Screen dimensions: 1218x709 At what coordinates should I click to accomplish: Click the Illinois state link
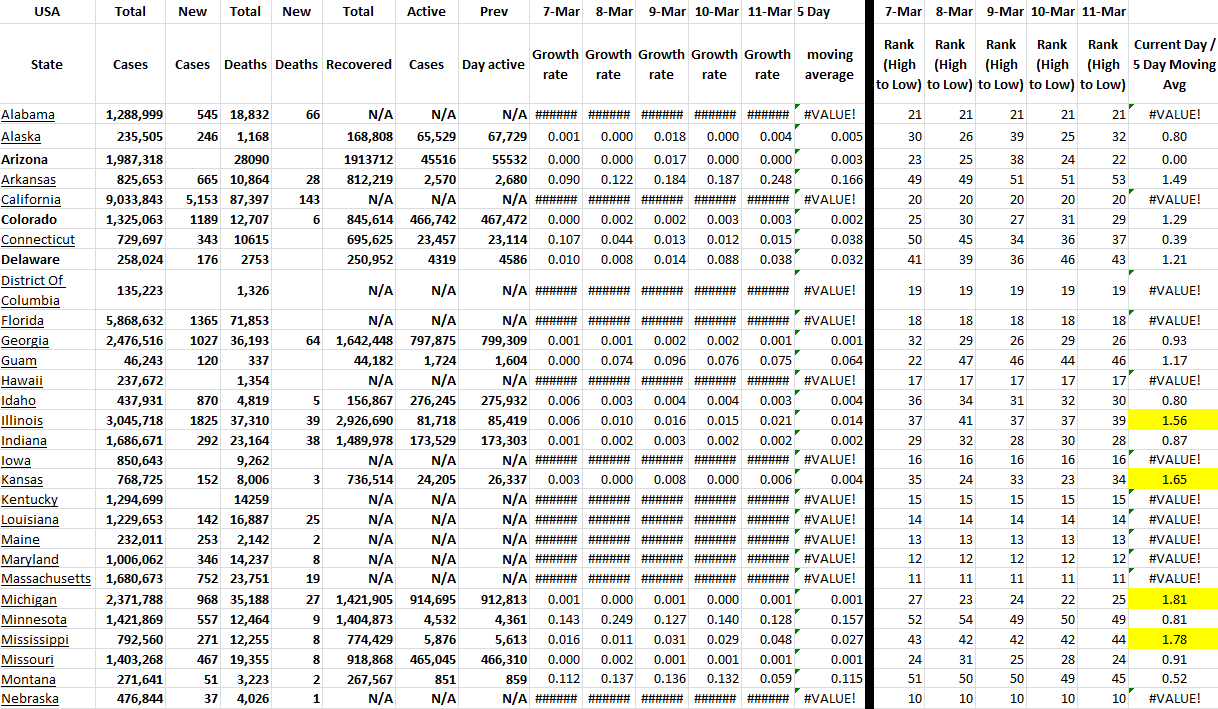click(22, 420)
